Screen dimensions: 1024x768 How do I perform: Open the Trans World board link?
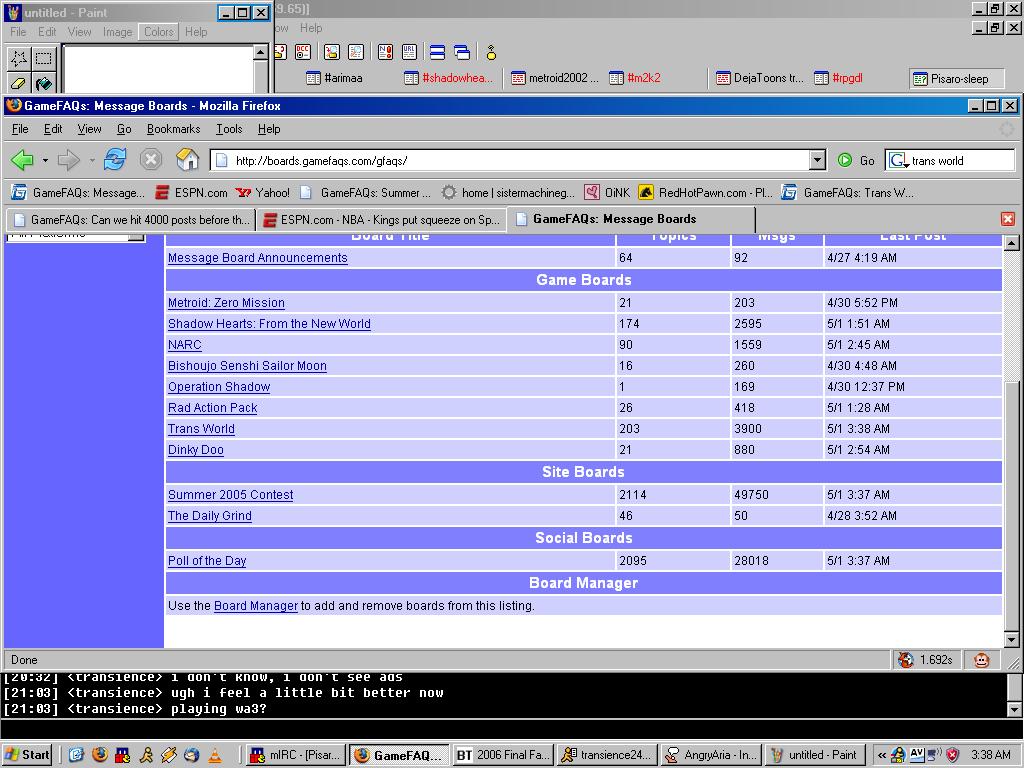(x=201, y=429)
